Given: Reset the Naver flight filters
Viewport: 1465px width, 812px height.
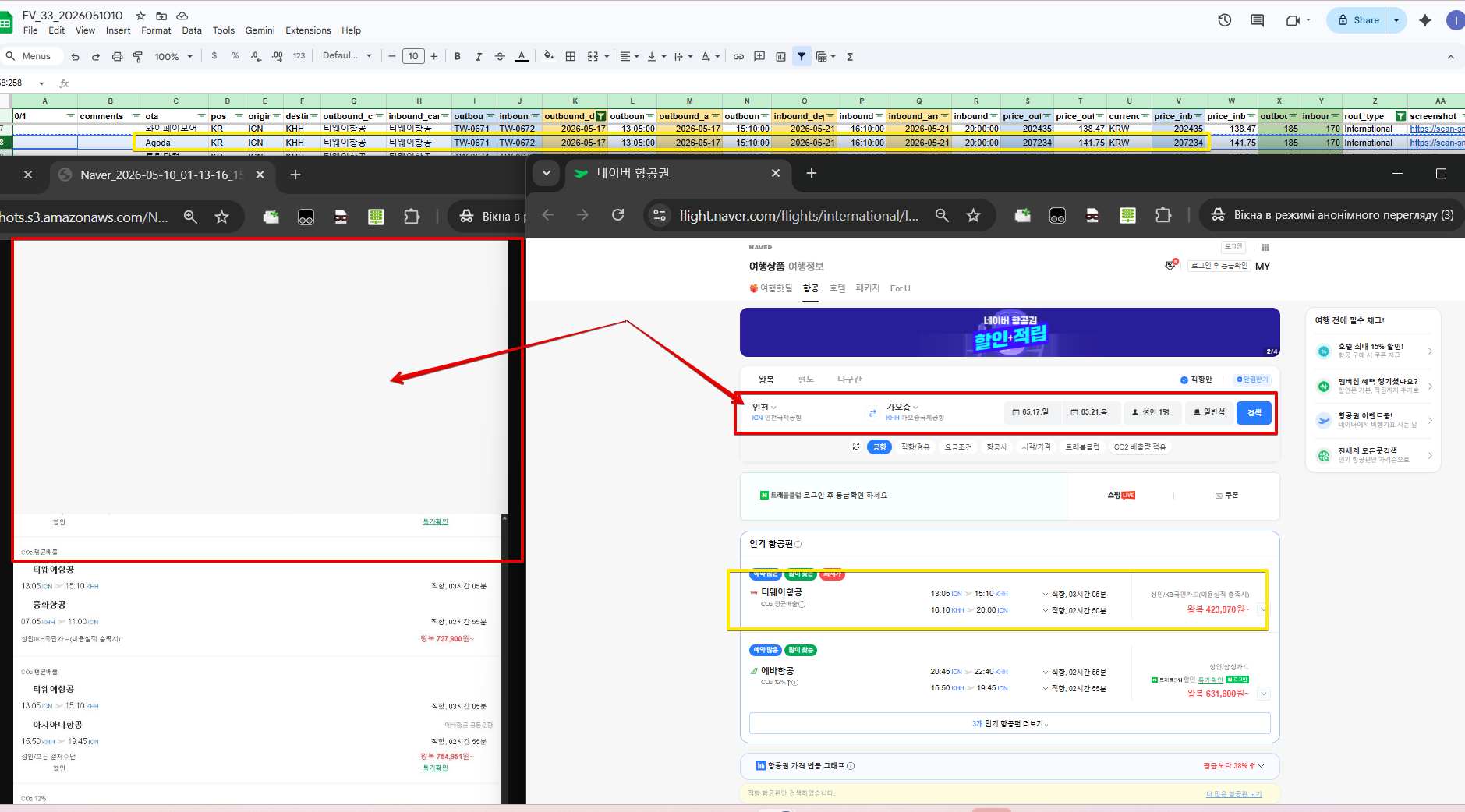Looking at the screenshot, I should (x=856, y=447).
